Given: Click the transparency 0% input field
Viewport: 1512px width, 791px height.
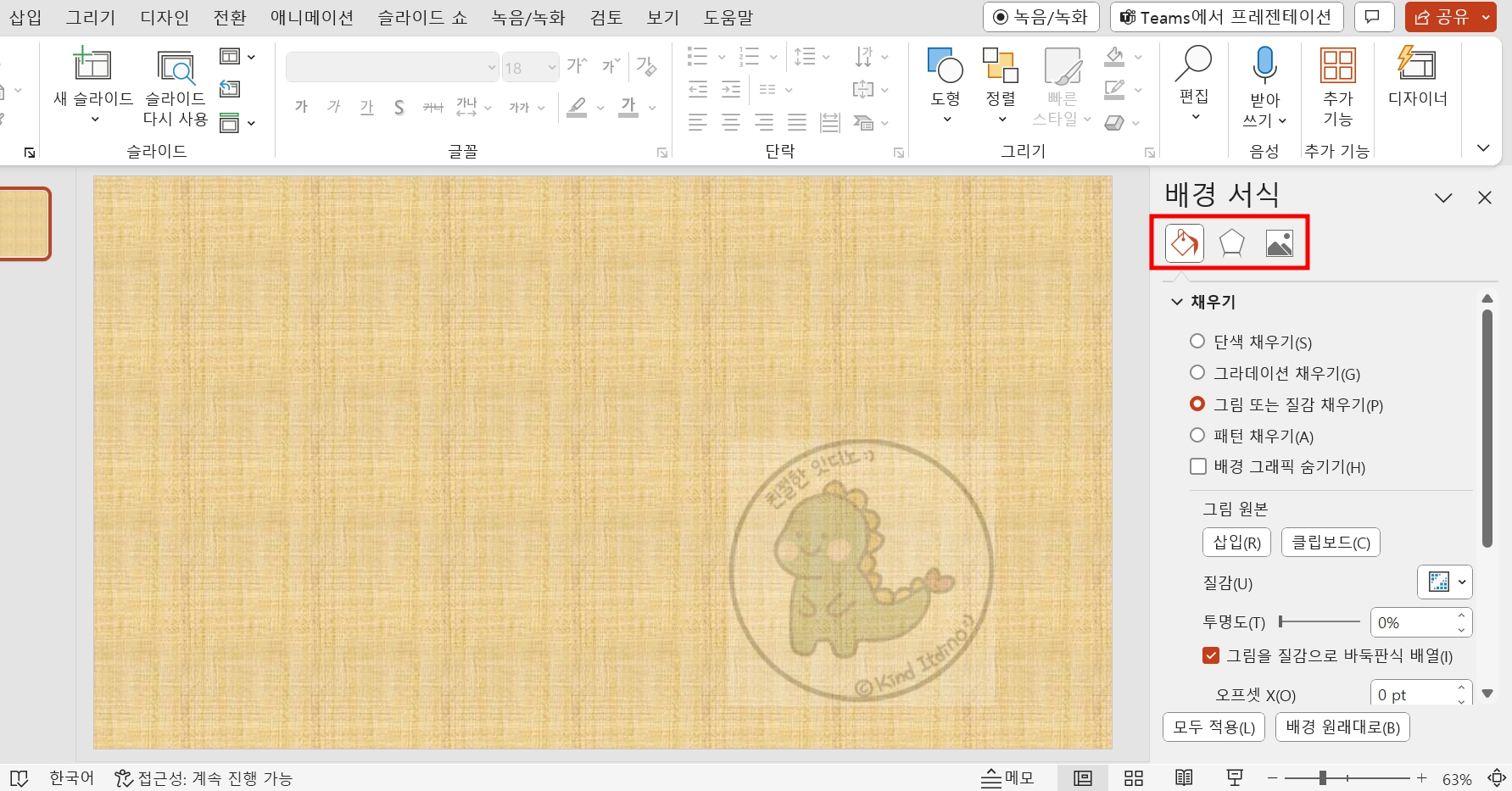Looking at the screenshot, I should coord(1412,623).
